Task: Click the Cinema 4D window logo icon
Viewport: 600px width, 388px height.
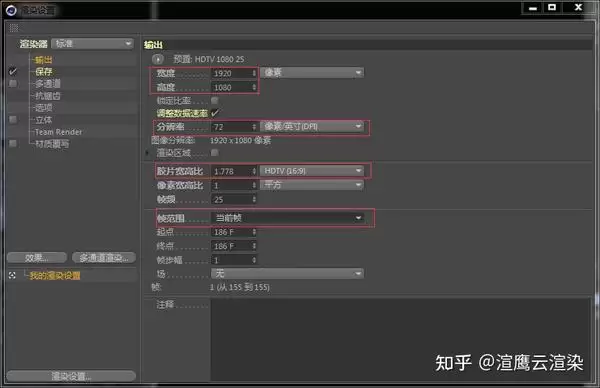Action: point(11,10)
